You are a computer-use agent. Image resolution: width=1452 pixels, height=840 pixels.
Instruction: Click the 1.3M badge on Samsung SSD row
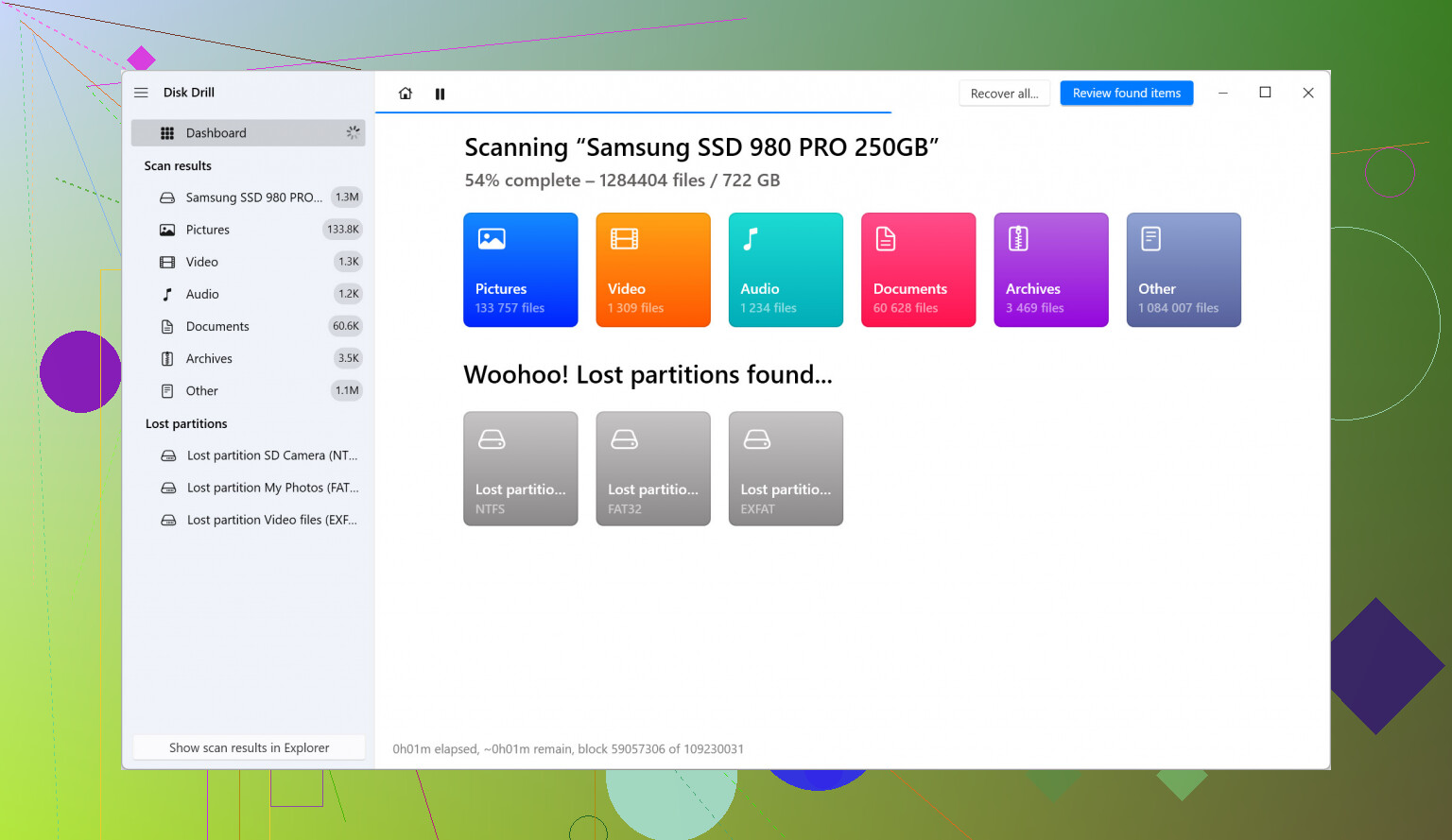tap(347, 197)
